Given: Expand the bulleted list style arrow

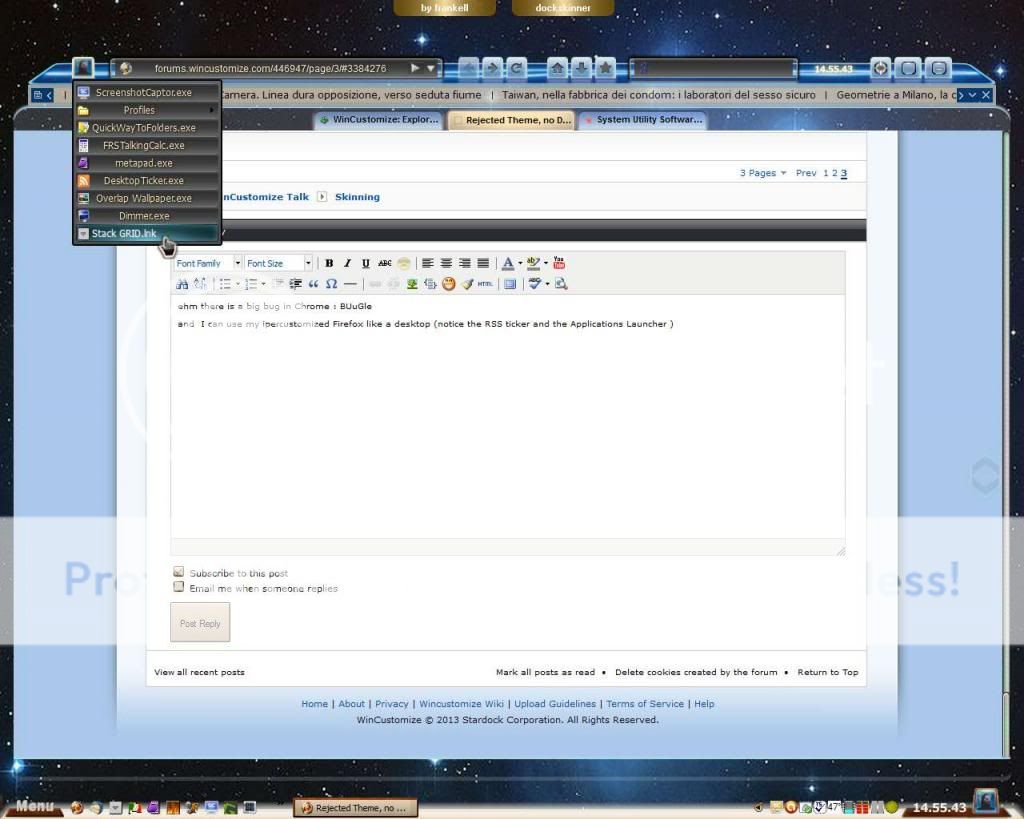Looking at the screenshot, I should pos(238,283).
